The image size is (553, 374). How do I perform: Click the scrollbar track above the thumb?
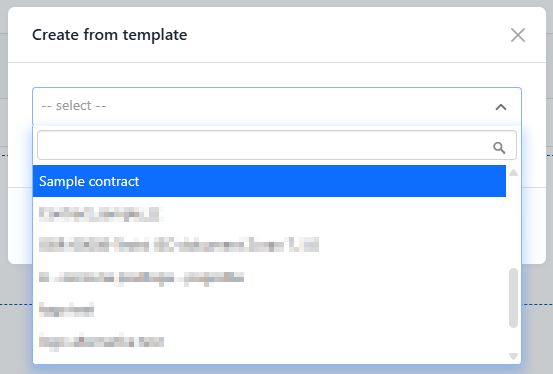tap(514, 222)
